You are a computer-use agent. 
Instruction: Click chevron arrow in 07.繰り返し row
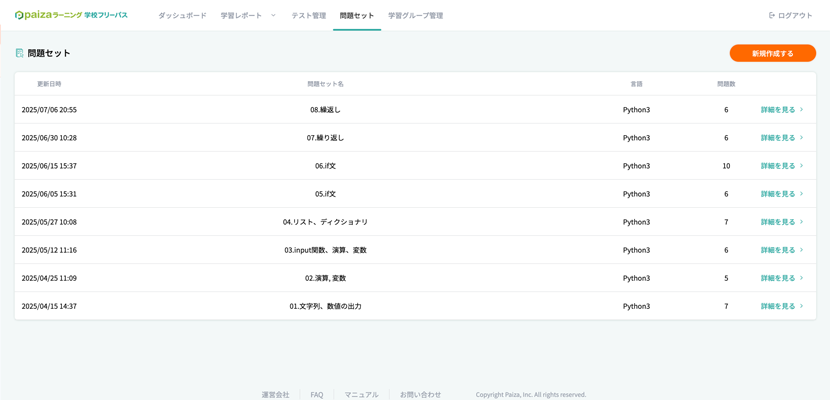pyautogui.click(x=801, y=138)
